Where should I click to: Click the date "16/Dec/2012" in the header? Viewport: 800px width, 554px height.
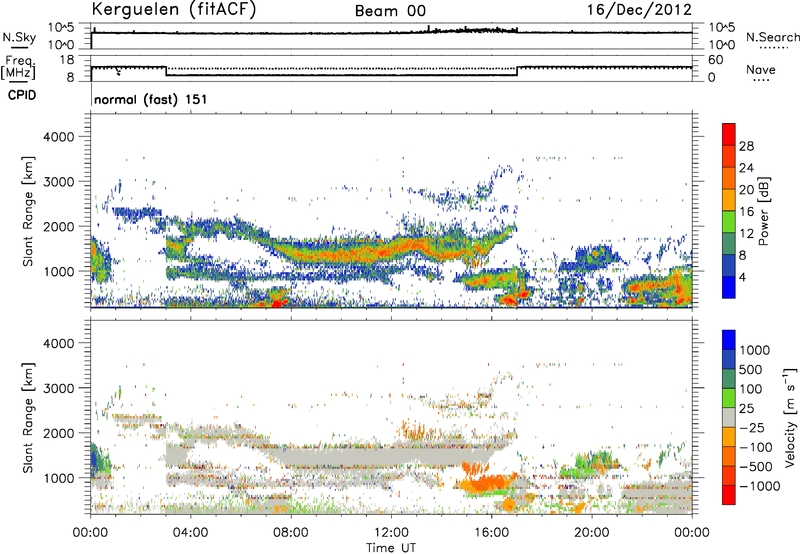coord(639,10)
